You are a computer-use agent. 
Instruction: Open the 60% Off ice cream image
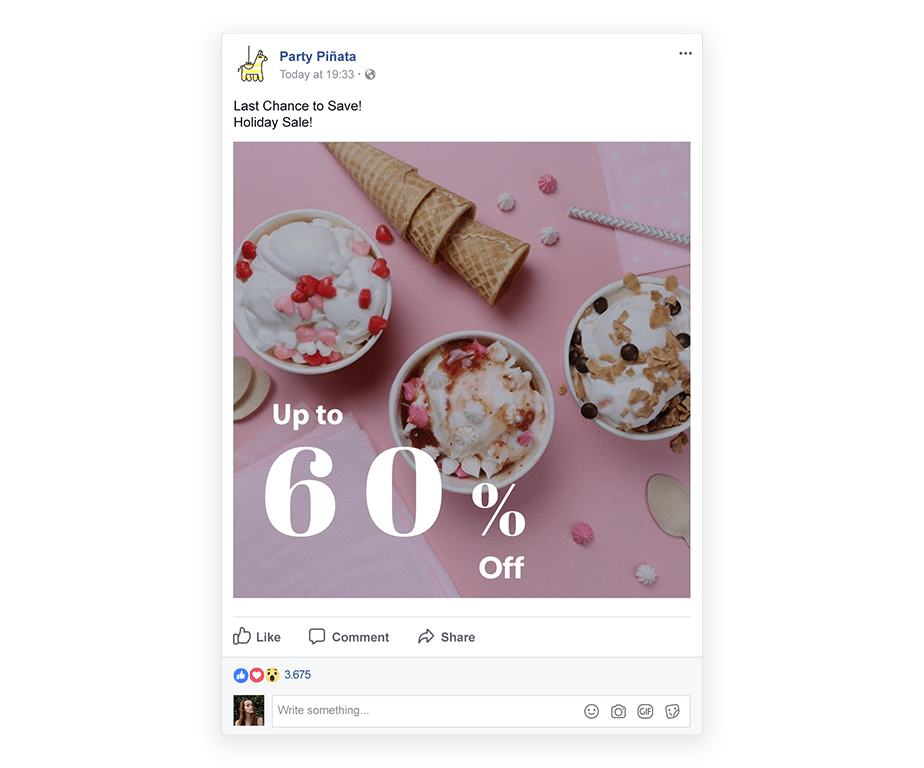[x=461, y=370]
